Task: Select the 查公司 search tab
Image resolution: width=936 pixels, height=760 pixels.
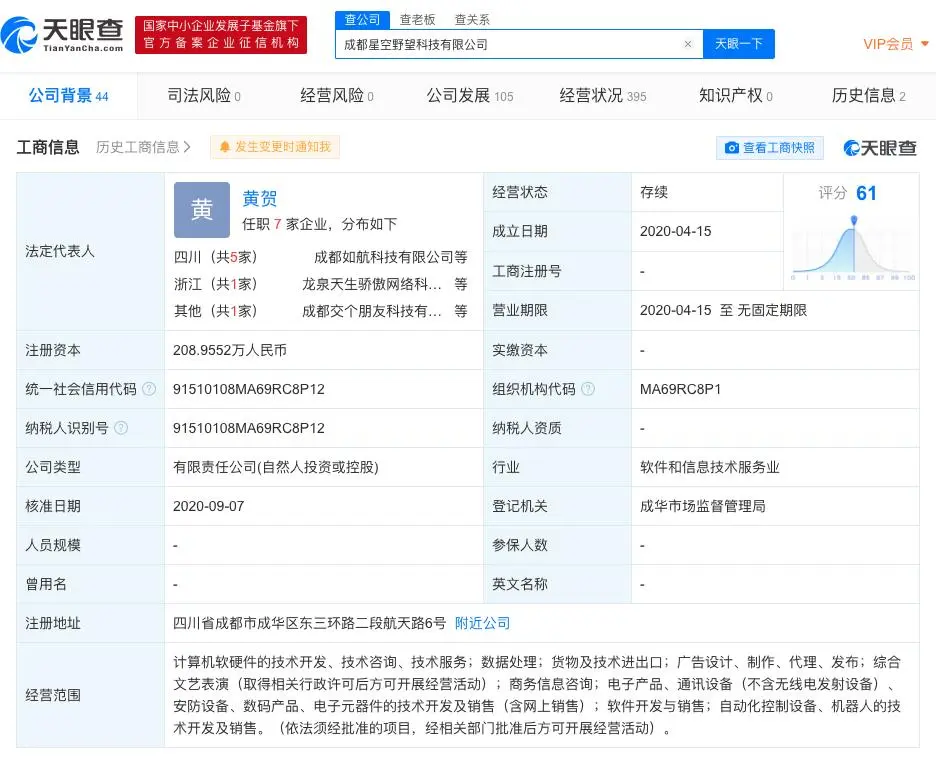Action: point(362,20)
